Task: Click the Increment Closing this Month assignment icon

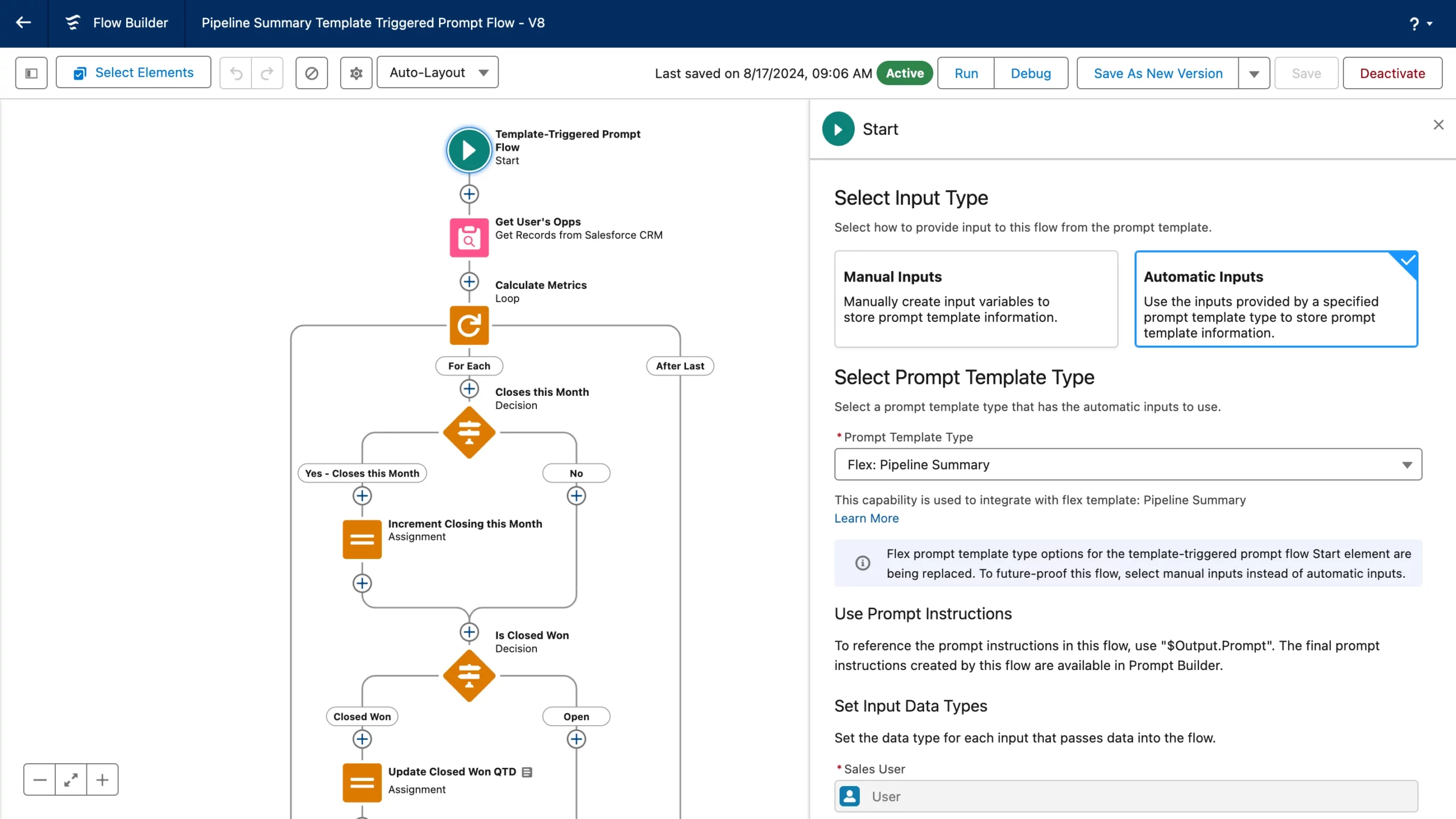Action: [362, 539]
